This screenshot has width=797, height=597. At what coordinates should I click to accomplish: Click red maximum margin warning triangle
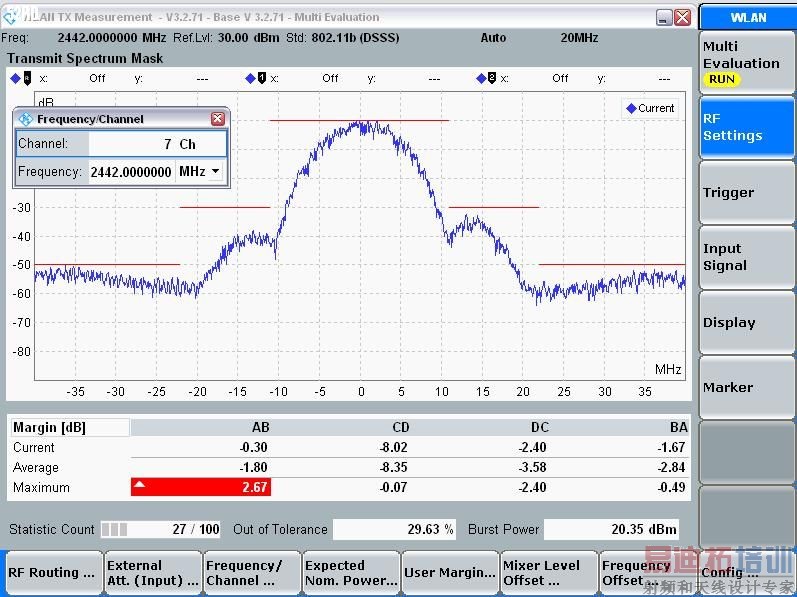coord(140,485)
